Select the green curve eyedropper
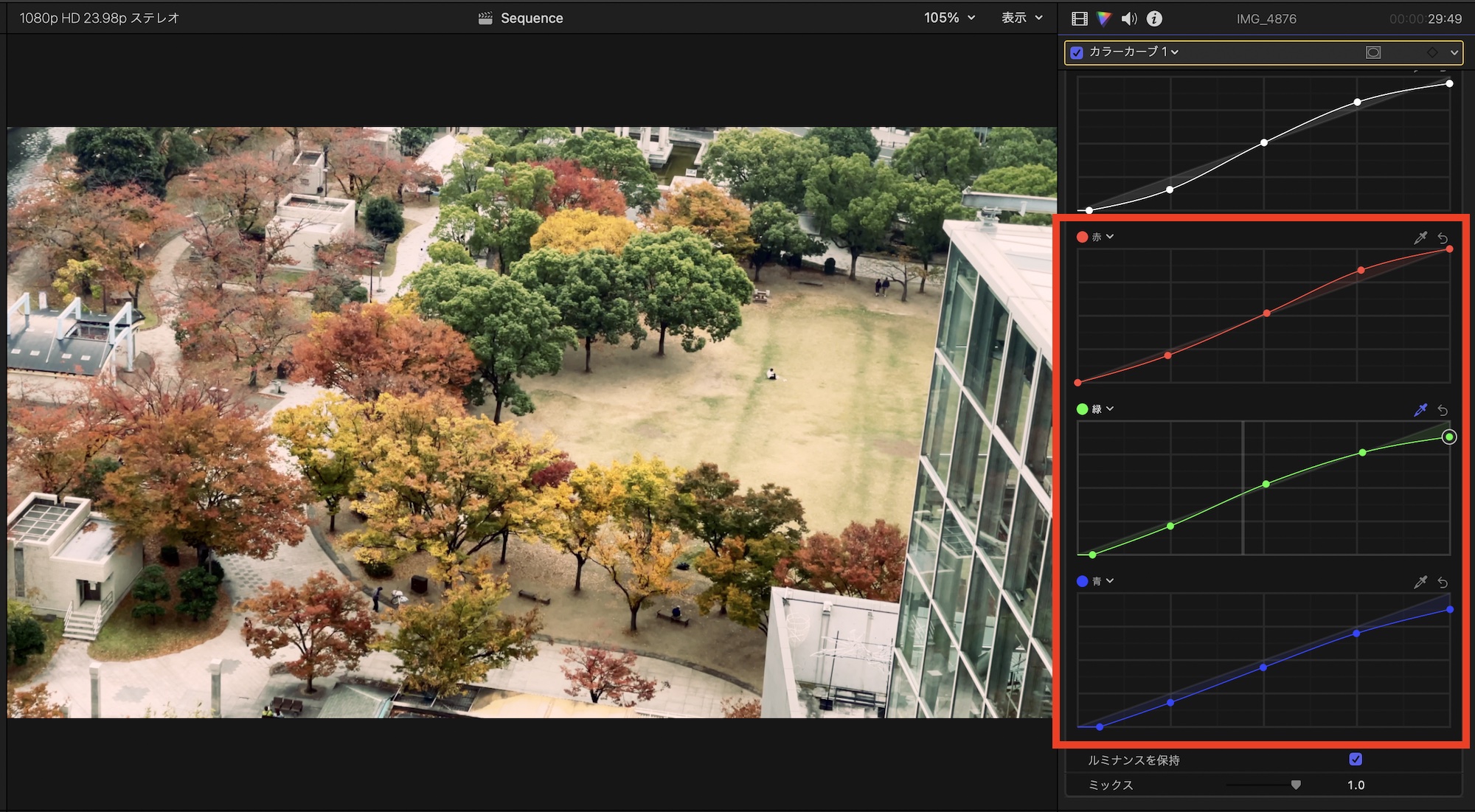Screen dimensions: 1475x812 (x=1420, y=409)
